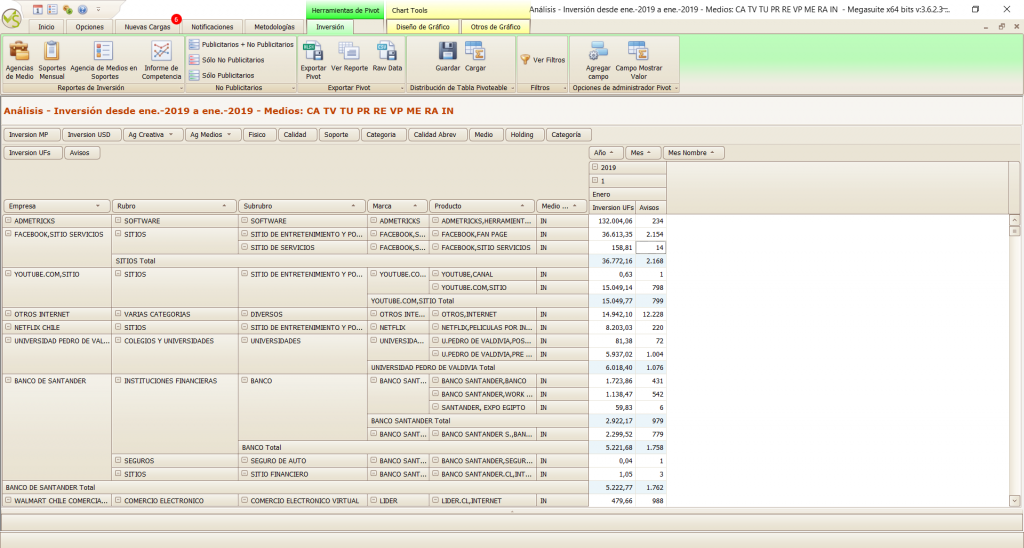Image resolution: width=1024 pixels, height=548 pixels.
Task: Open quick access toolbar customize arrow
Action: coord(99,9)
